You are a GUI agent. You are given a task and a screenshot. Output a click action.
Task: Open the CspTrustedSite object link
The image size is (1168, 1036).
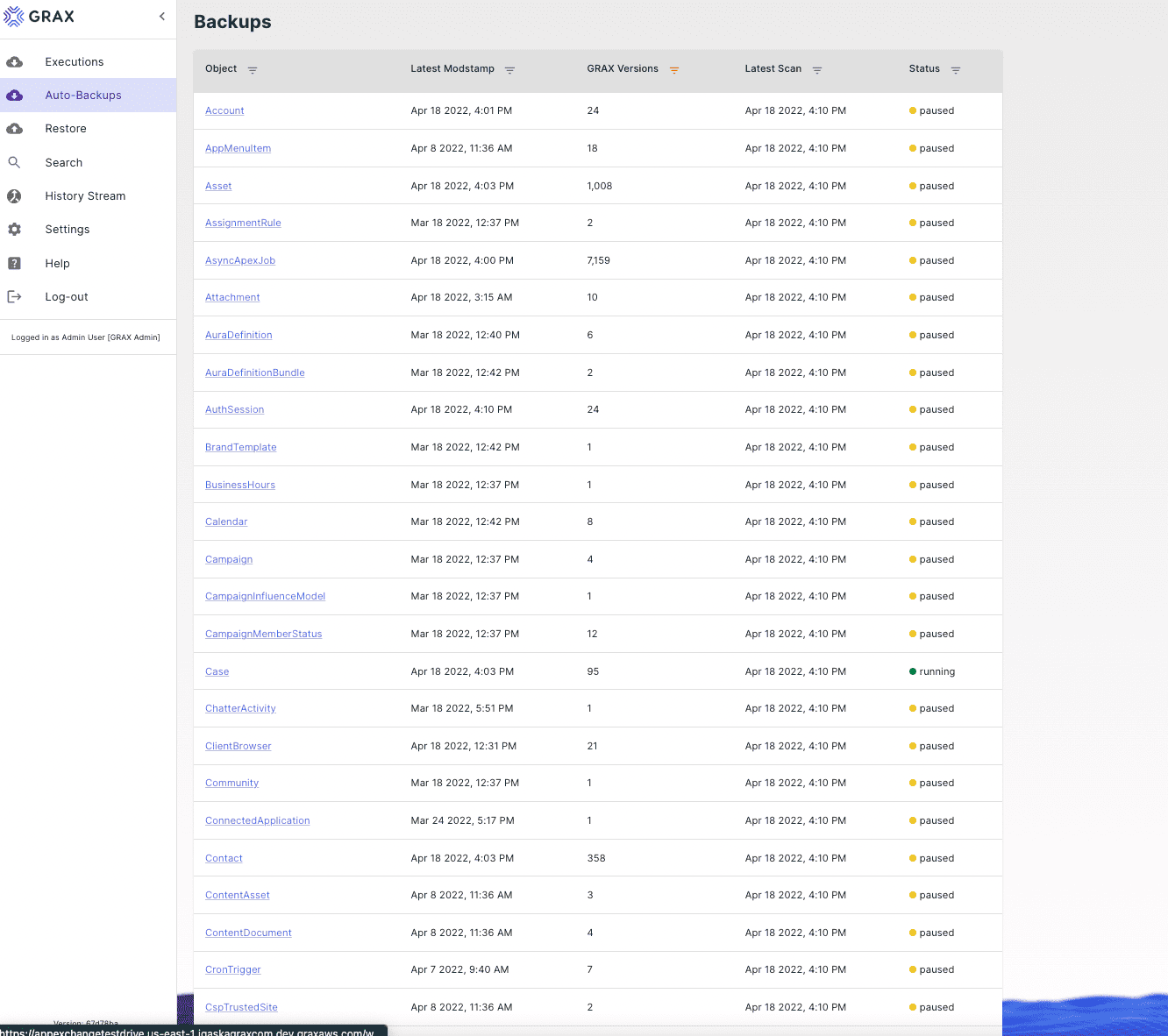[241, 1008]
